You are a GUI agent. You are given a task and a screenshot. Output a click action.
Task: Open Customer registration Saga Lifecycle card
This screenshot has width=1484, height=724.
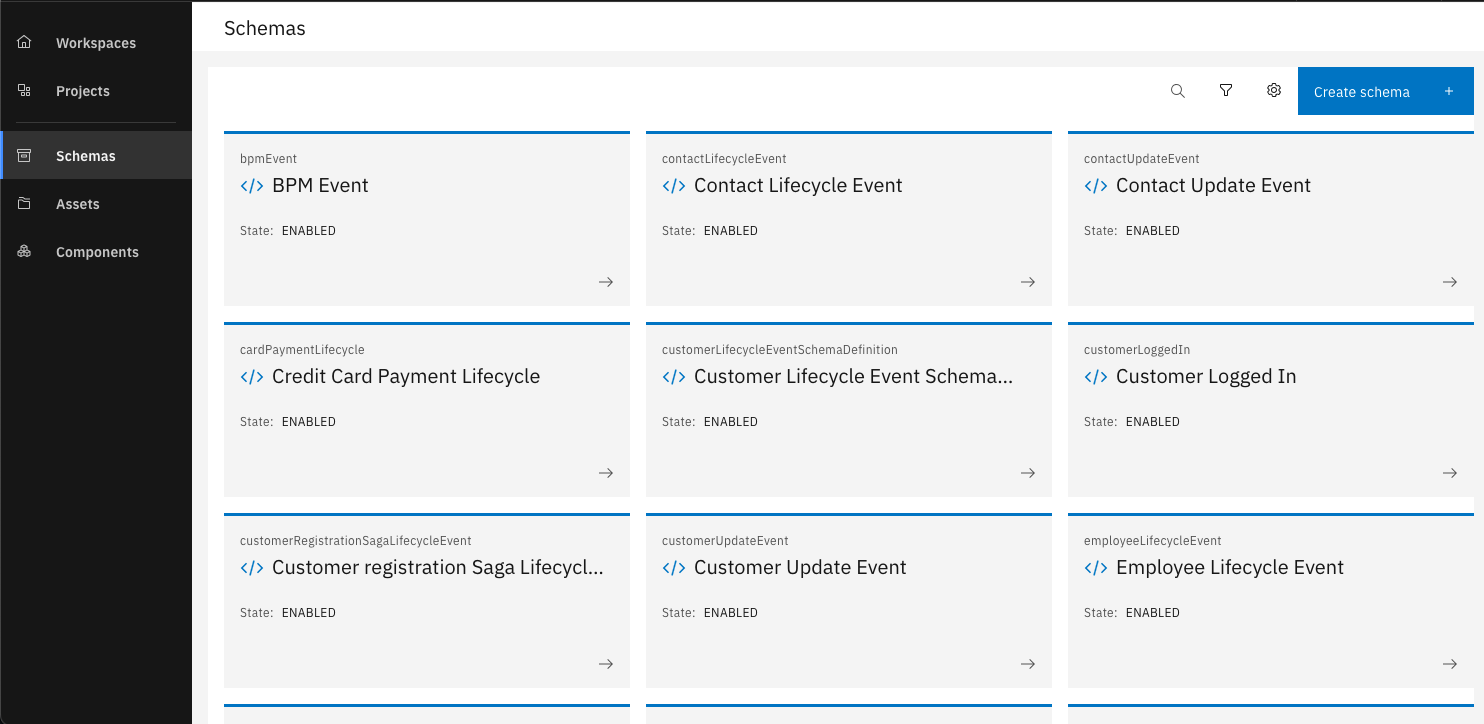pyautogui.click(x=426, y=601)
